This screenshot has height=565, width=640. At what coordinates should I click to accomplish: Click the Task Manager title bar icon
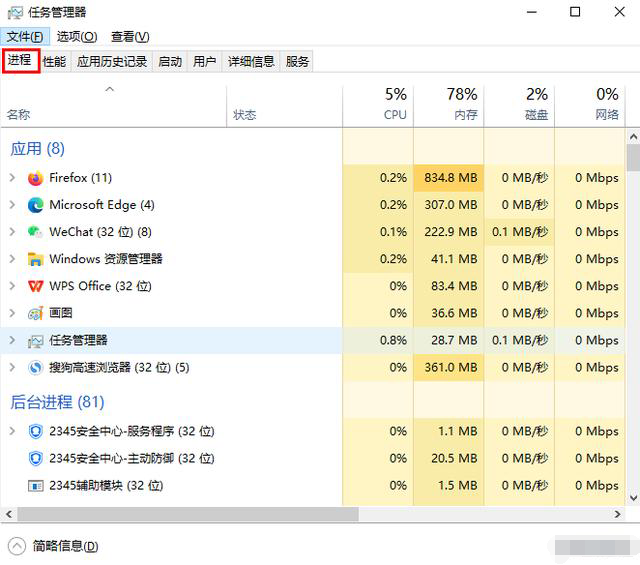click(x=15, y=13)
